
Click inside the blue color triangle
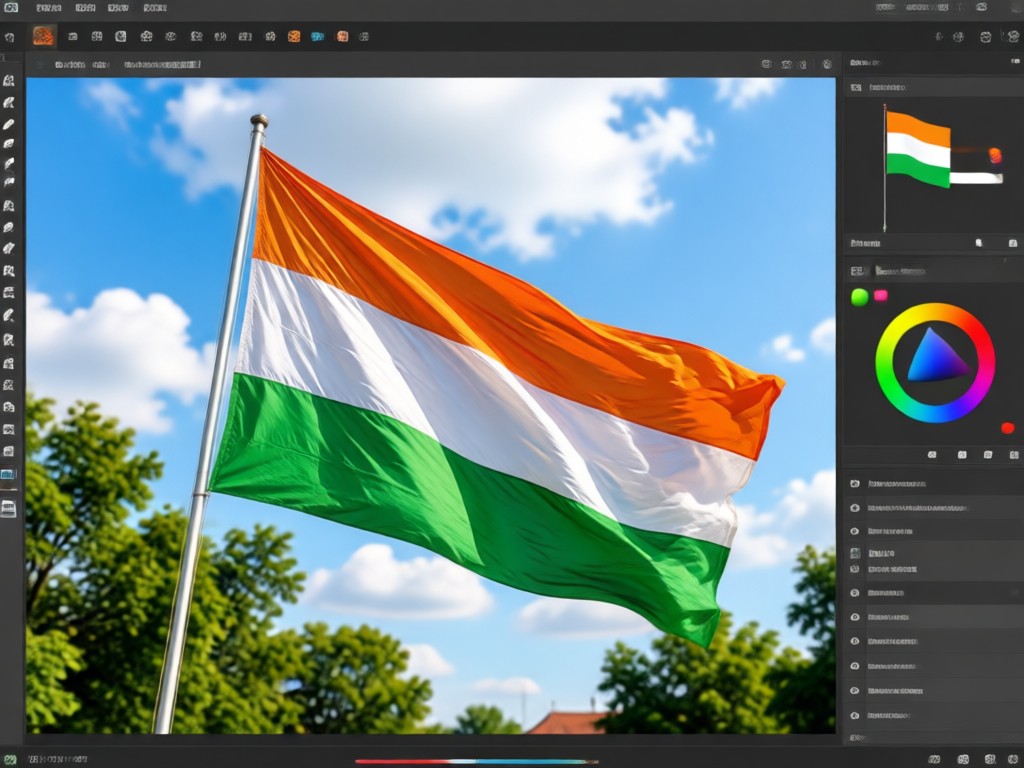coord(934,359)
